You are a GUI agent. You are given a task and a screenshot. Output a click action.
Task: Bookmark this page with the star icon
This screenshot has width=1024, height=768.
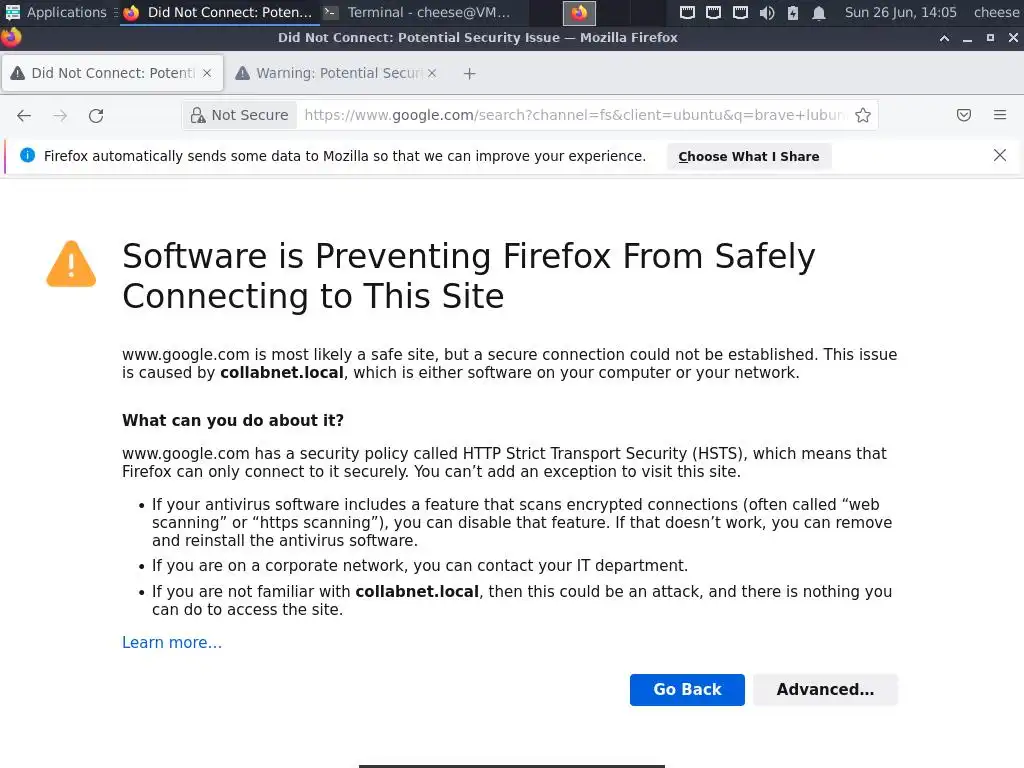pyautogui.click(x=863, y=116)
